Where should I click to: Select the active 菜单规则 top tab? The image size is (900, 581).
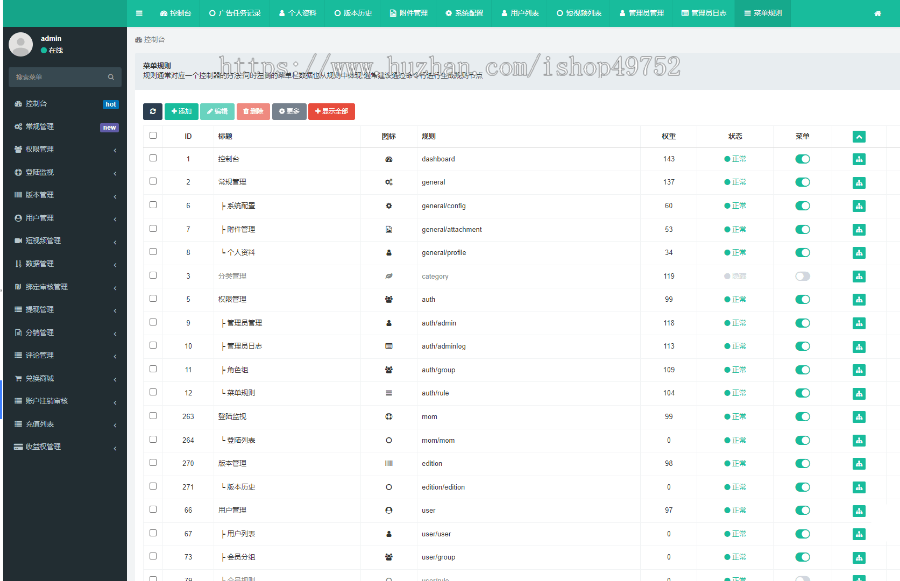tap(763, 13)
